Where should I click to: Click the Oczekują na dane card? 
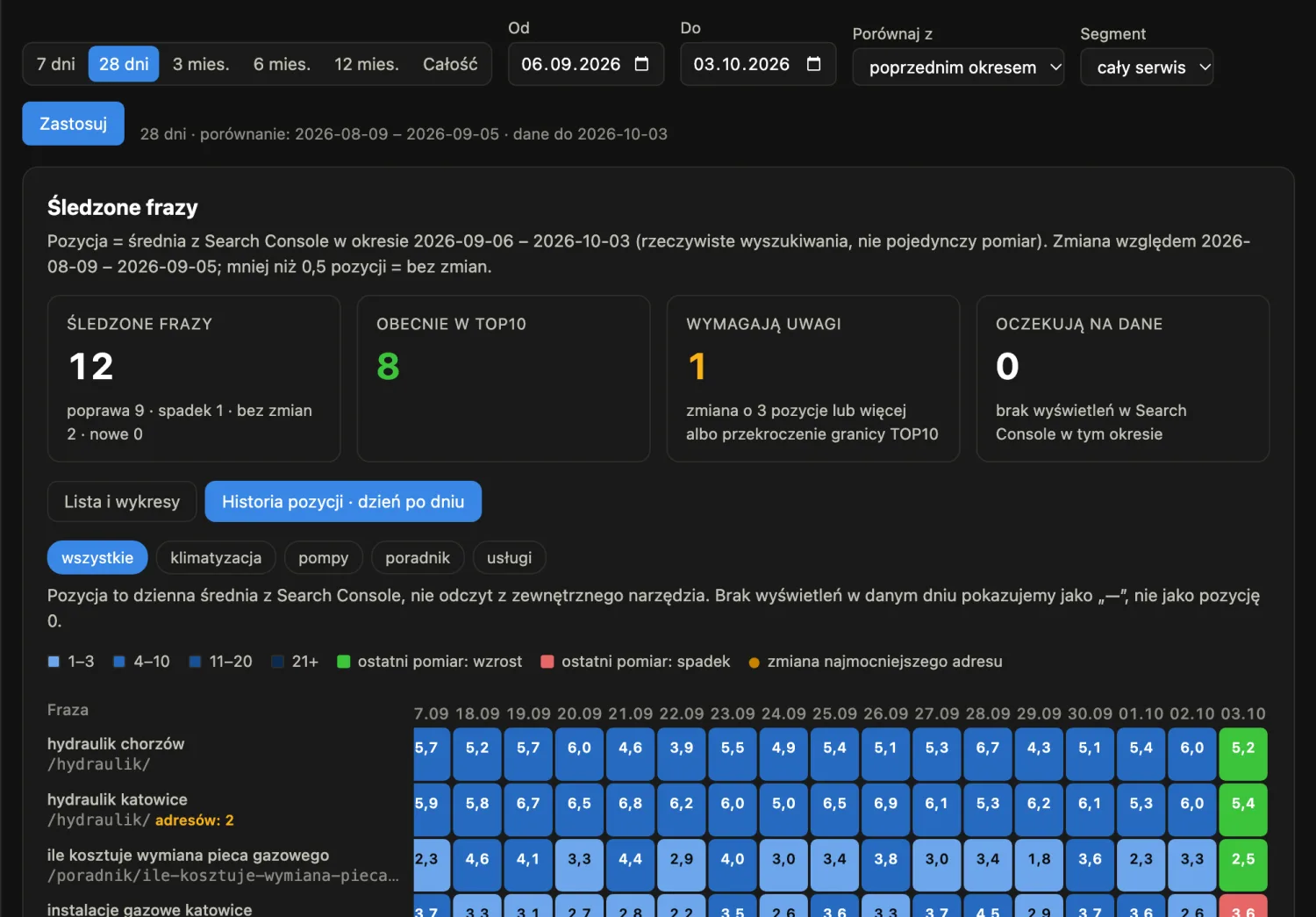1123,378
